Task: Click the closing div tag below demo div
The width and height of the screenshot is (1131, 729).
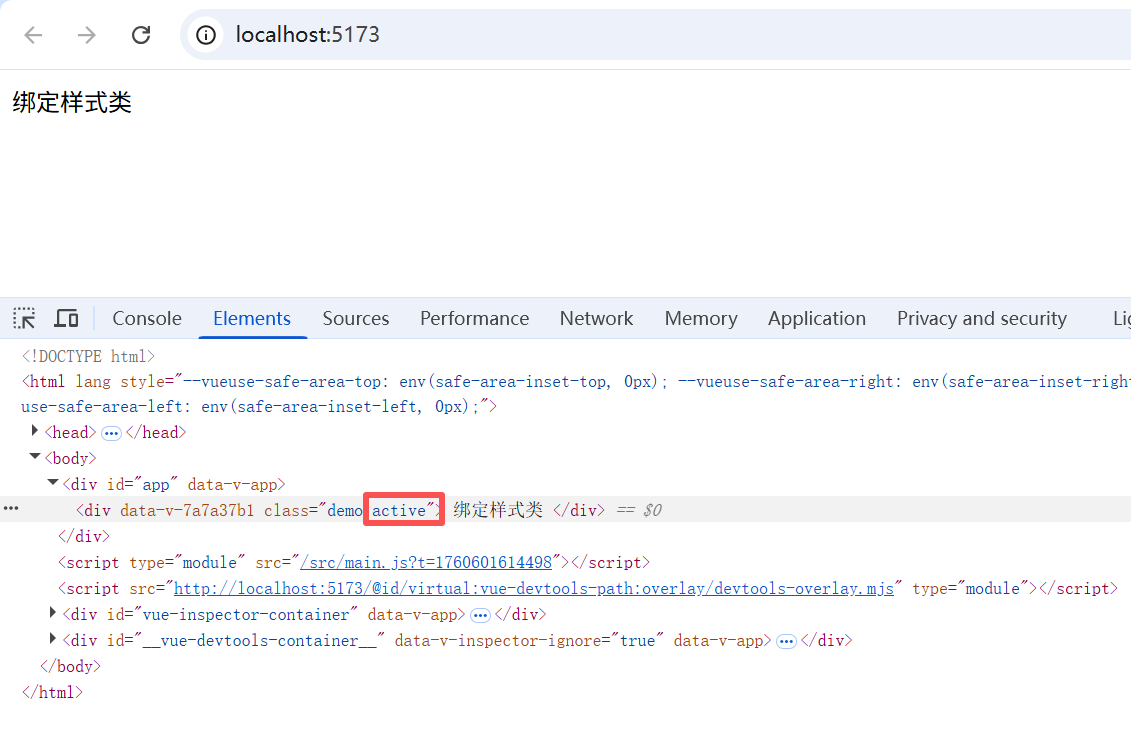Action: (x=84, y=536)
